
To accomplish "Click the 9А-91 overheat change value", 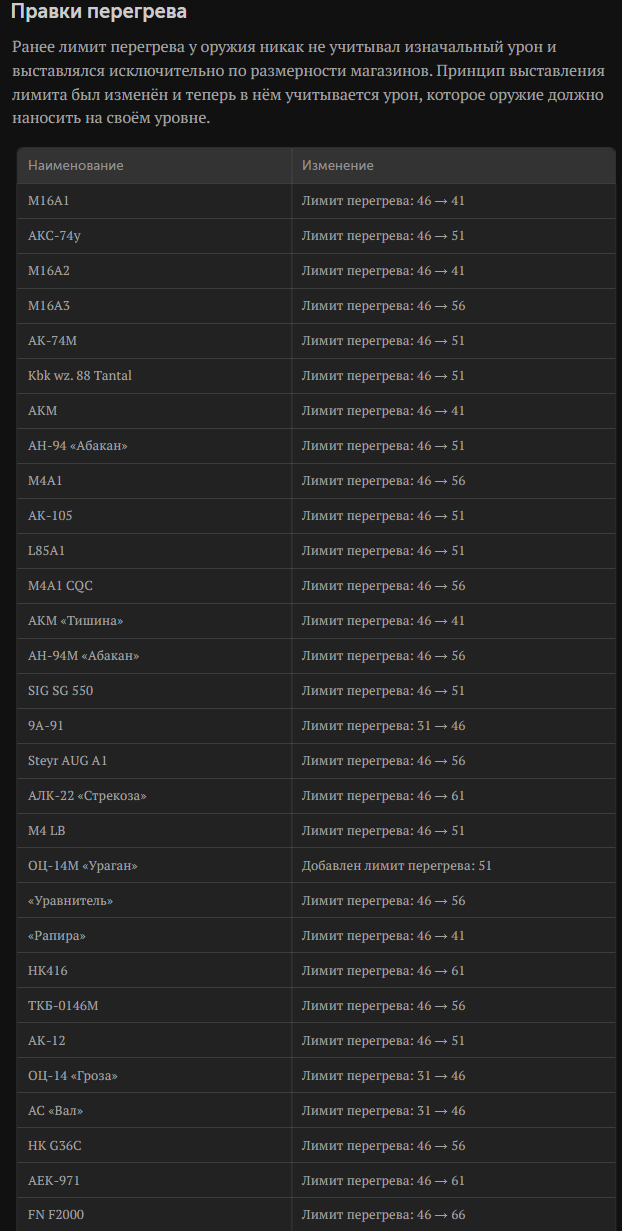I will coord(383,726).
